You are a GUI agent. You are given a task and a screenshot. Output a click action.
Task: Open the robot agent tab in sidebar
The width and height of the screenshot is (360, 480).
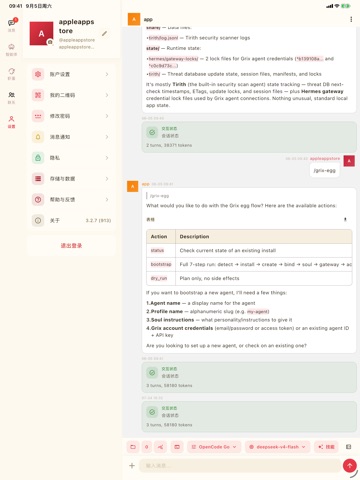pyautogui.click(x=11, y=49)
